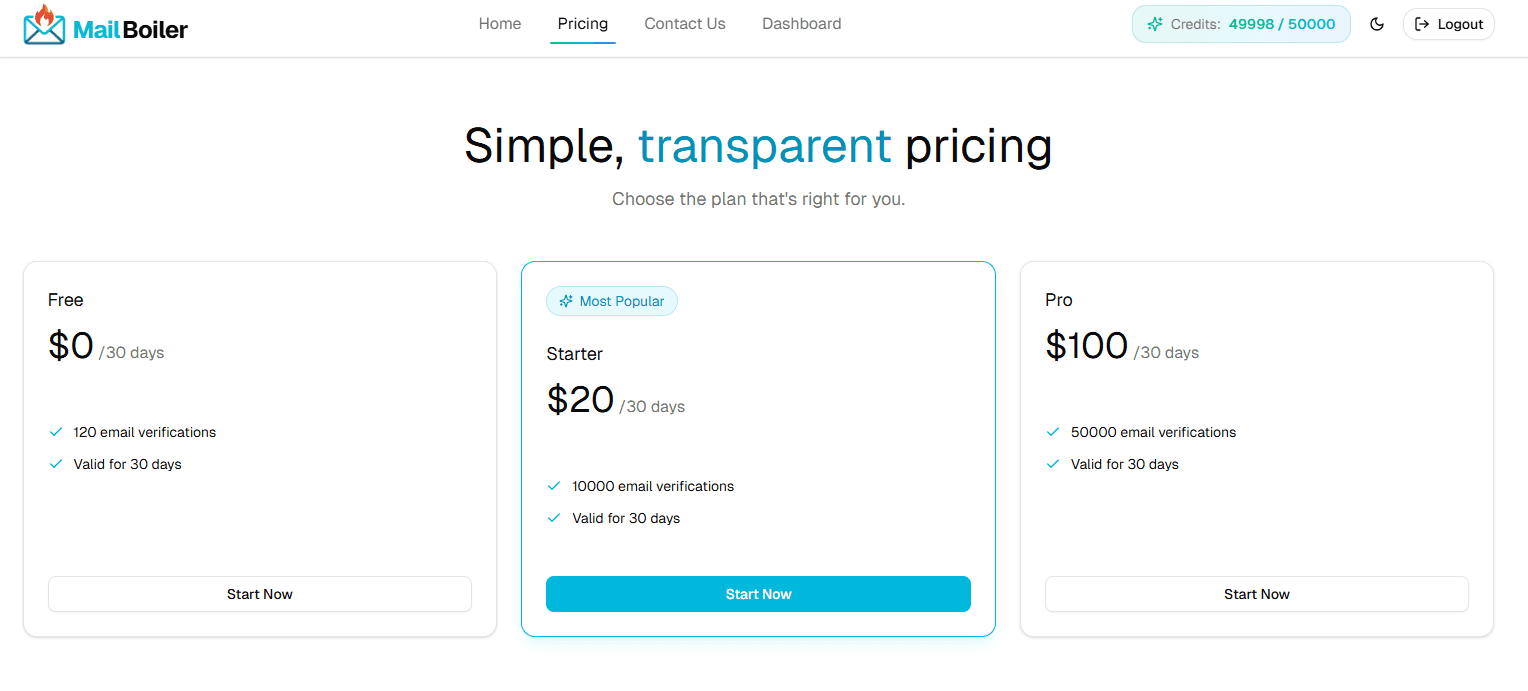
Task: Click the checkmark beside 10000 email verifications
Action: [x=554, y=486]
